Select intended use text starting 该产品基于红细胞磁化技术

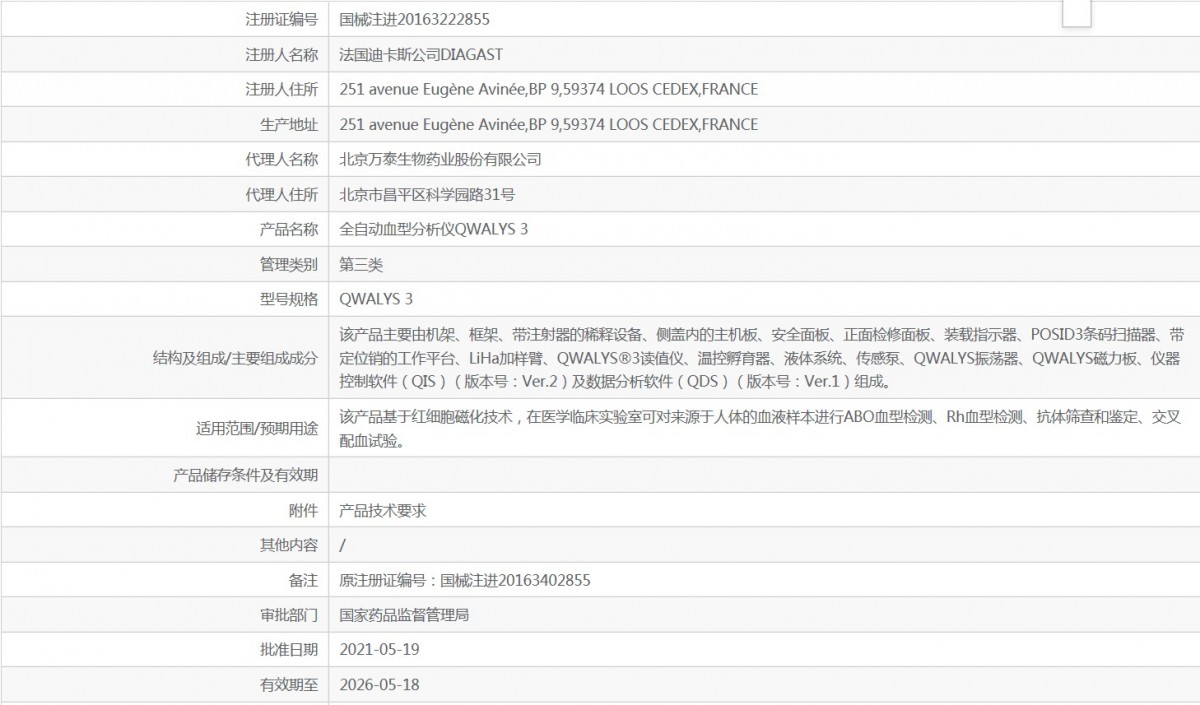click(x=760, y=428)
